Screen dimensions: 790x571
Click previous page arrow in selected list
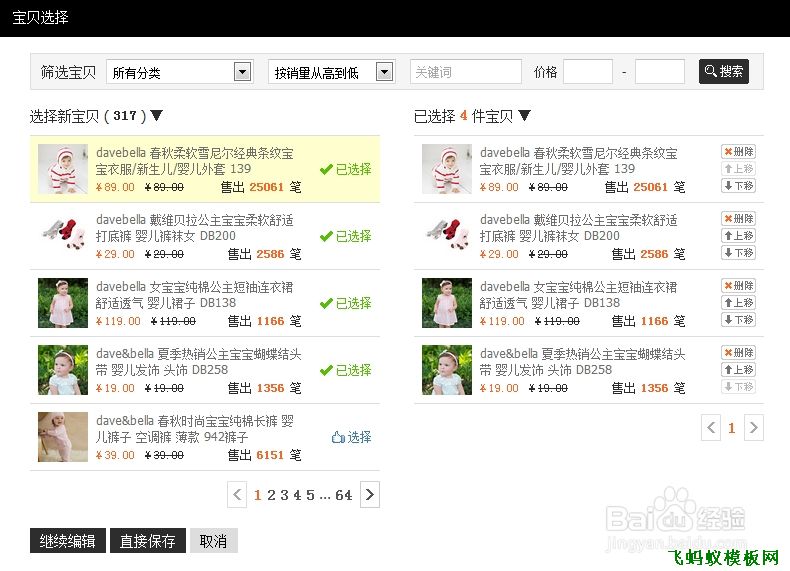711,428
